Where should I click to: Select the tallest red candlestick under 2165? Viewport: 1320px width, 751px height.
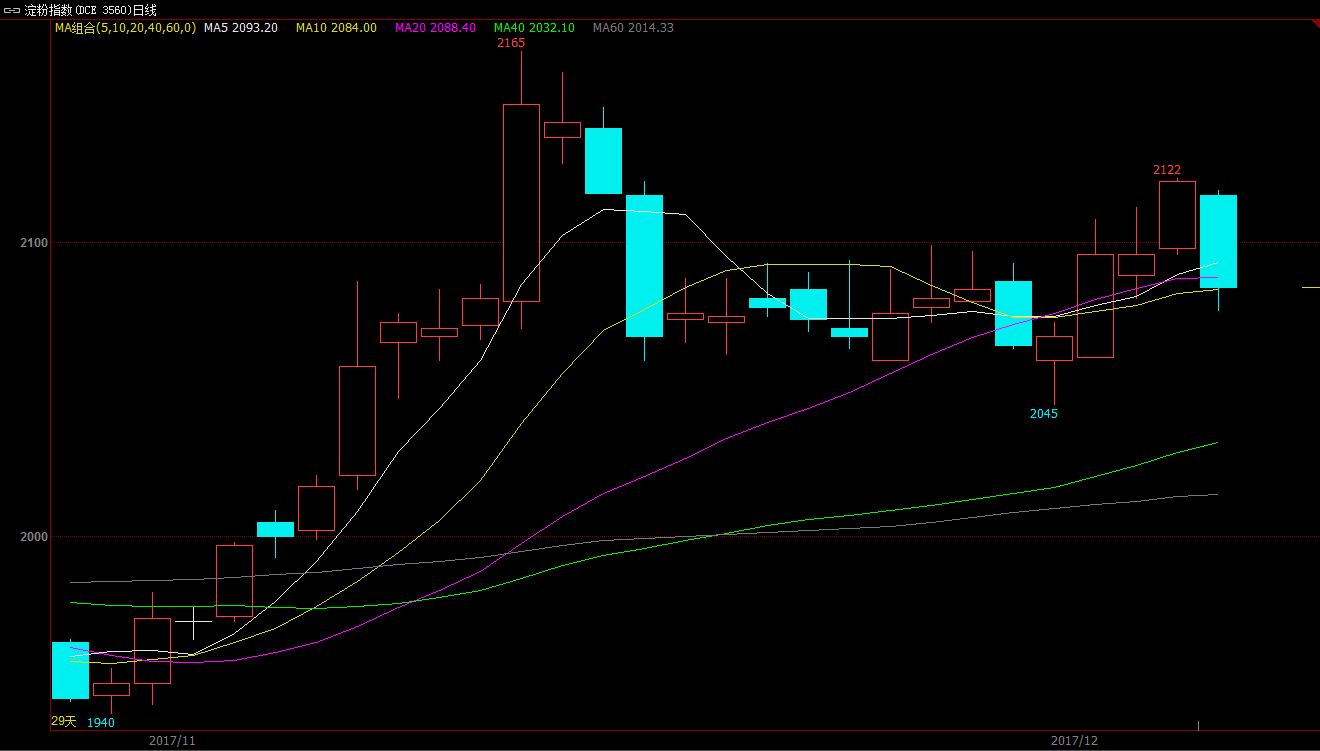click(x=521, y=203)
